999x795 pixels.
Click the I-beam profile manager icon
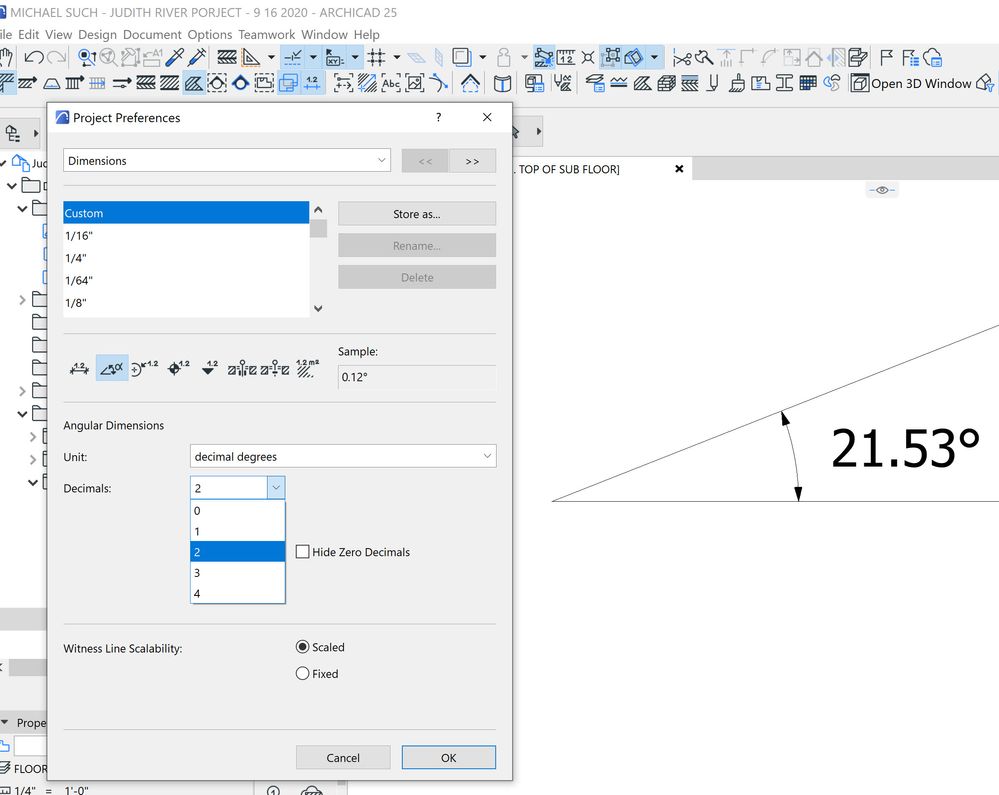pos(784,83)
